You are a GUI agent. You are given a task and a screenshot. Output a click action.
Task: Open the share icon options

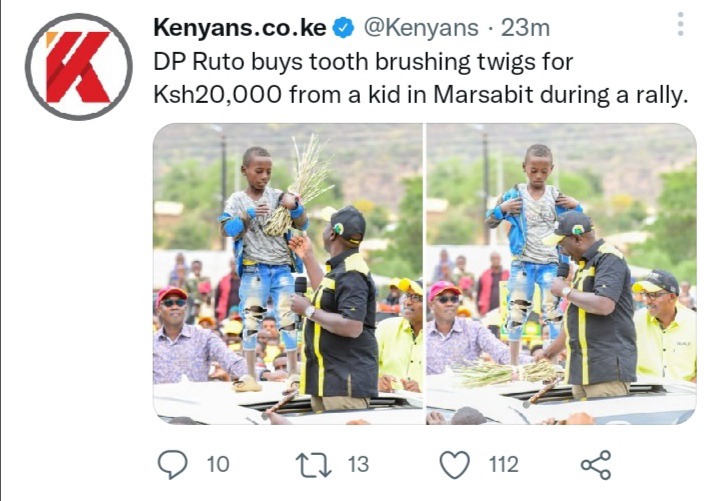596,465
